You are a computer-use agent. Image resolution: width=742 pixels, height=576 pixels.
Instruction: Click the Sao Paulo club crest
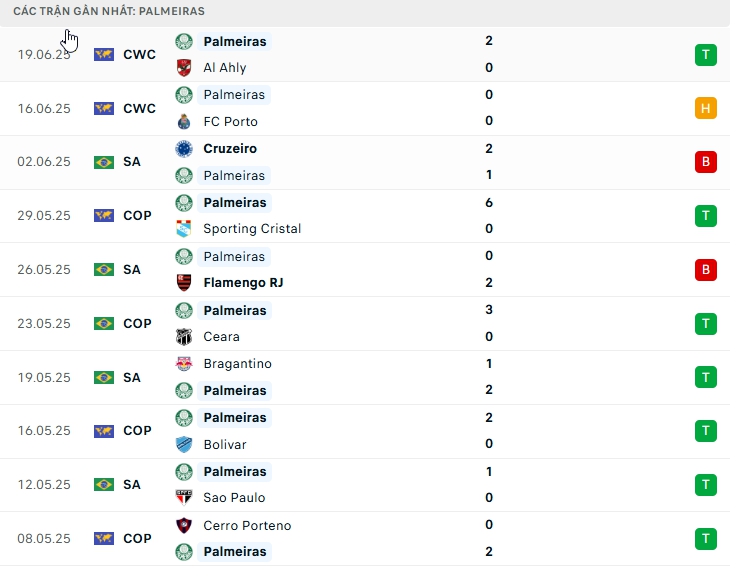click(184, 498)
